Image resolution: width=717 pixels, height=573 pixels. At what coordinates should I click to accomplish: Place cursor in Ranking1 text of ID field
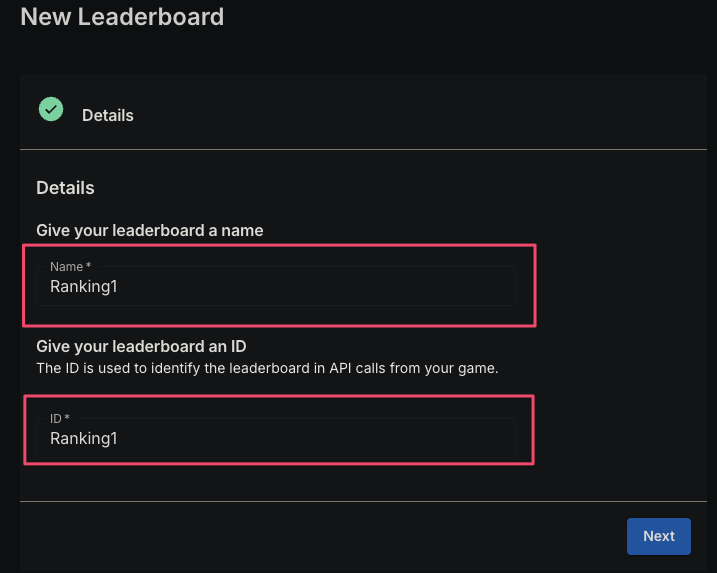tap(84, 439)
